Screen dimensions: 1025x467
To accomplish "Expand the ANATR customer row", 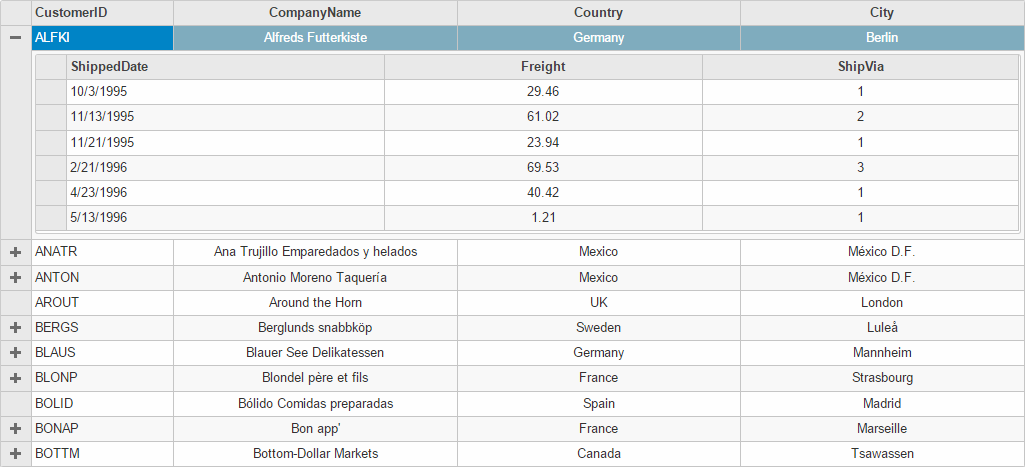I will point(15,252).
